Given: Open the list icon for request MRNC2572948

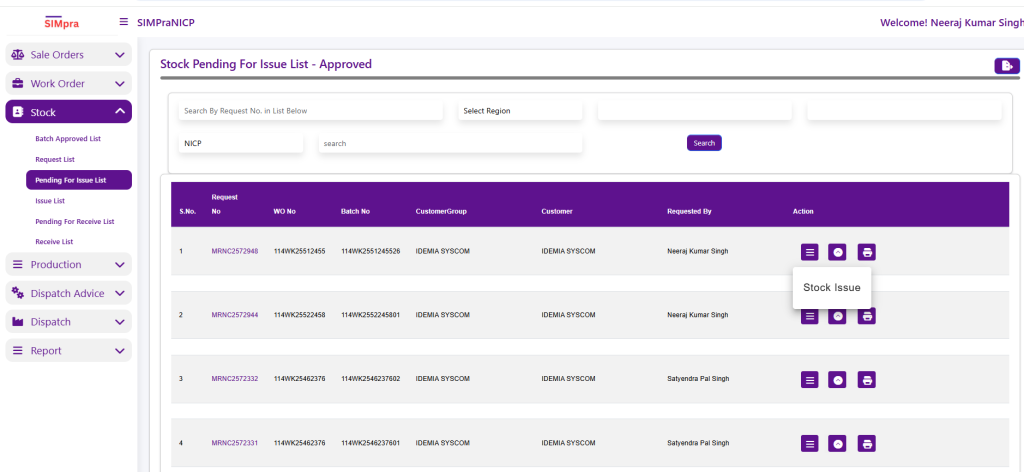Looking at the screenshot, I should [810, 252].
